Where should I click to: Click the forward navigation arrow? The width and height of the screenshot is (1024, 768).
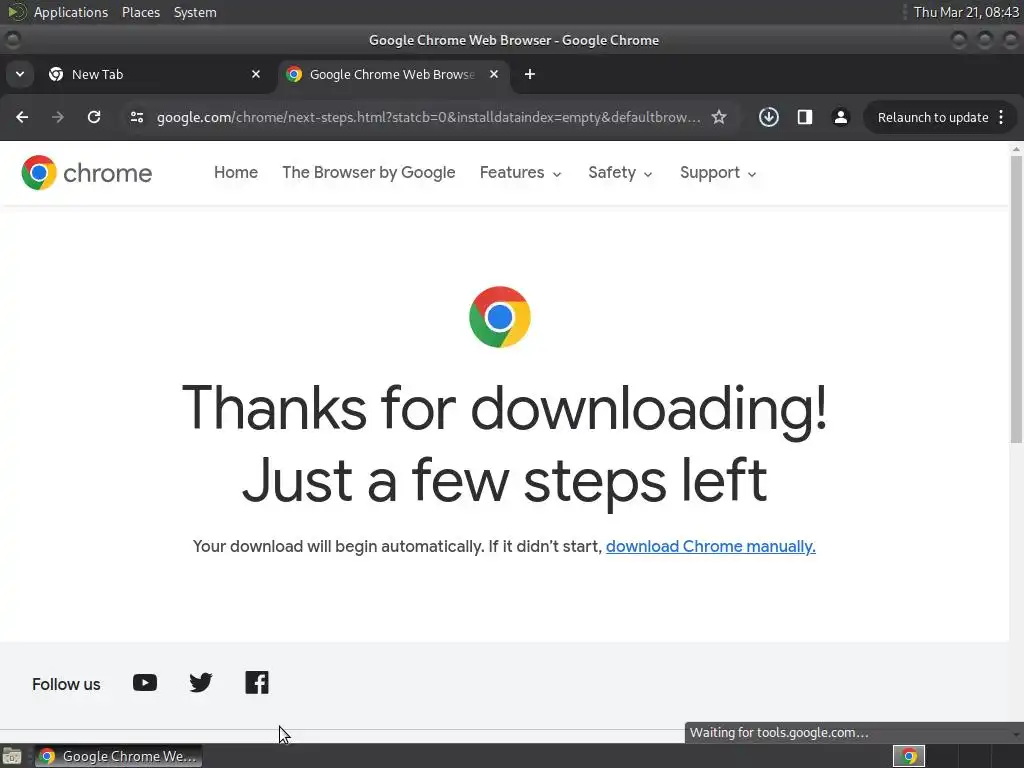[58, 118]
